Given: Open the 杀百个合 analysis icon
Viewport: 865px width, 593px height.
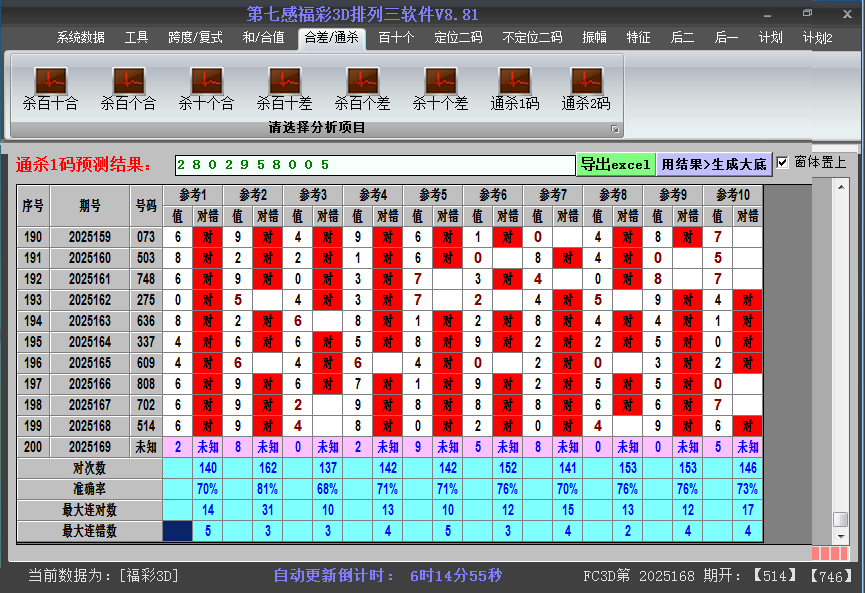Looking at the screenshot, I should (129, 89).
